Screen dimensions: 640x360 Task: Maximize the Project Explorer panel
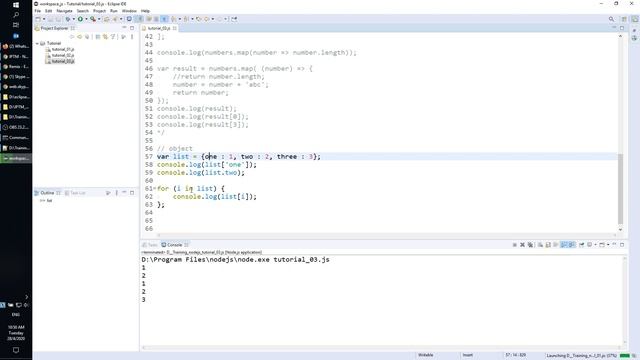coord(132,28)
